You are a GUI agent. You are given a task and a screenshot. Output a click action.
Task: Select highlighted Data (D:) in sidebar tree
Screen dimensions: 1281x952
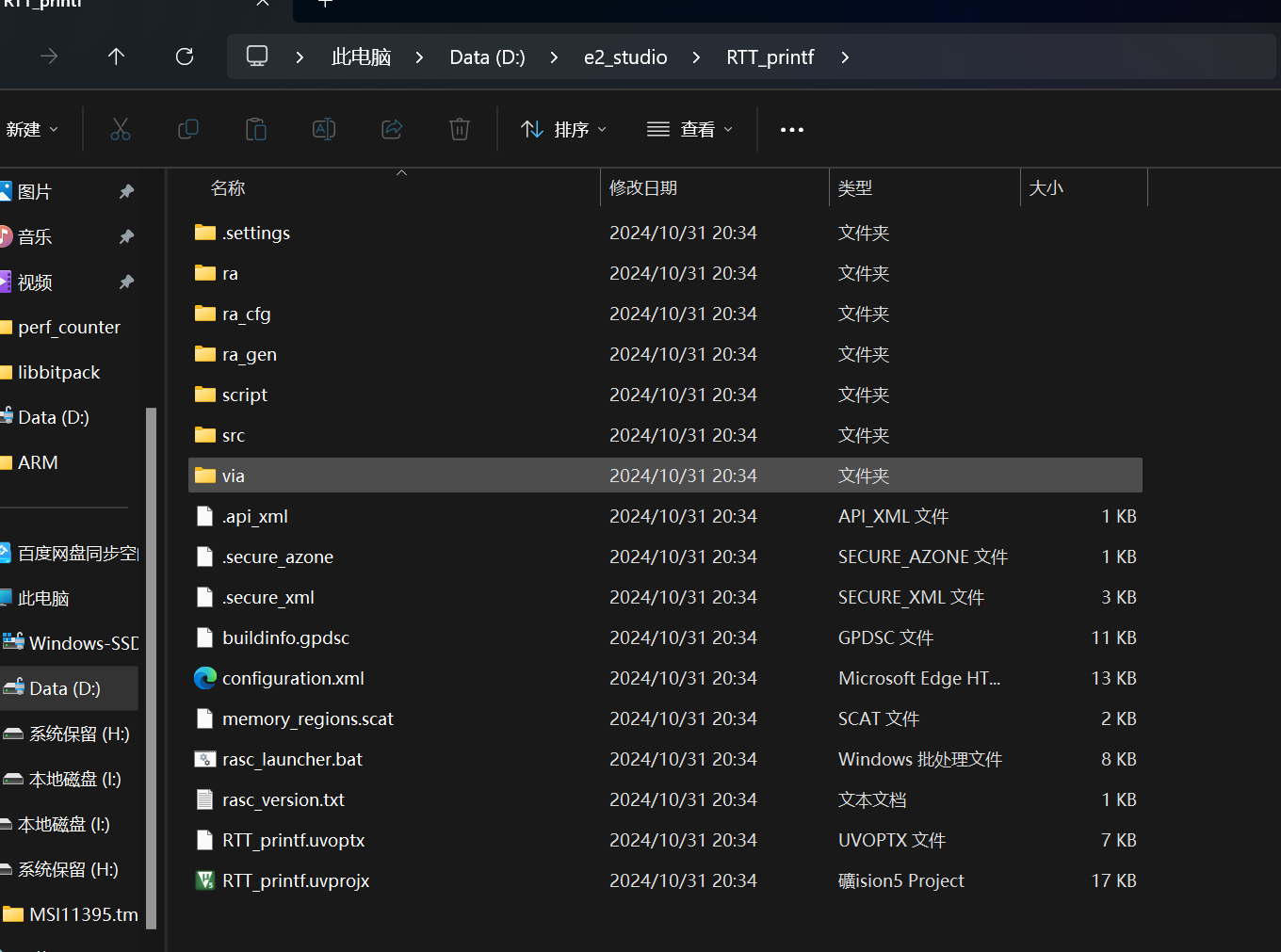click(69, 688)
